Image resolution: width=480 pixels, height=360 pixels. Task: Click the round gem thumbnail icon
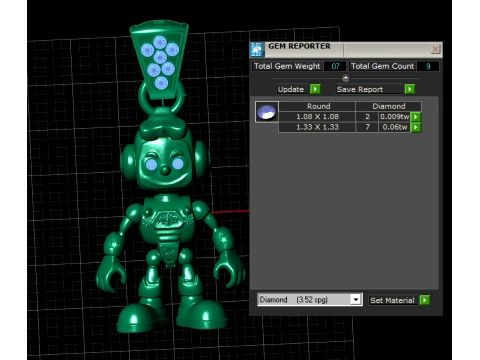click(267, 112)
